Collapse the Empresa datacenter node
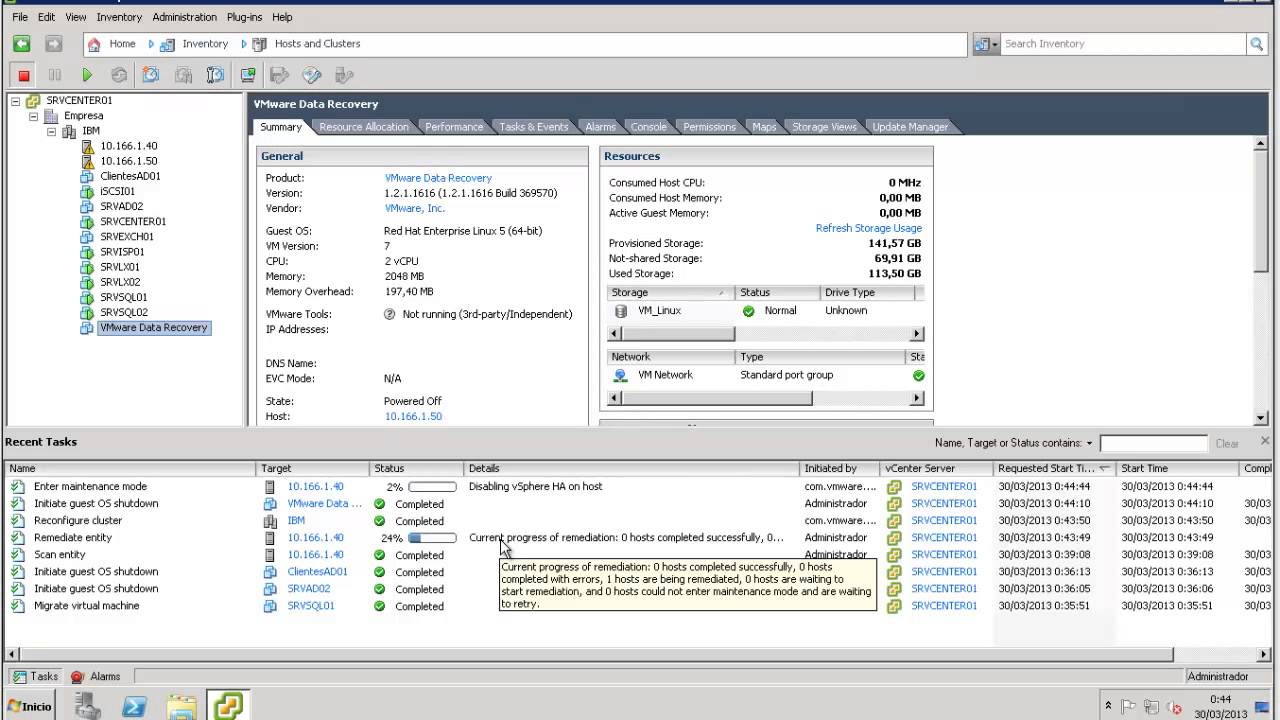The height and width of the screenshot is (720, 1280). tap(33, 116)
